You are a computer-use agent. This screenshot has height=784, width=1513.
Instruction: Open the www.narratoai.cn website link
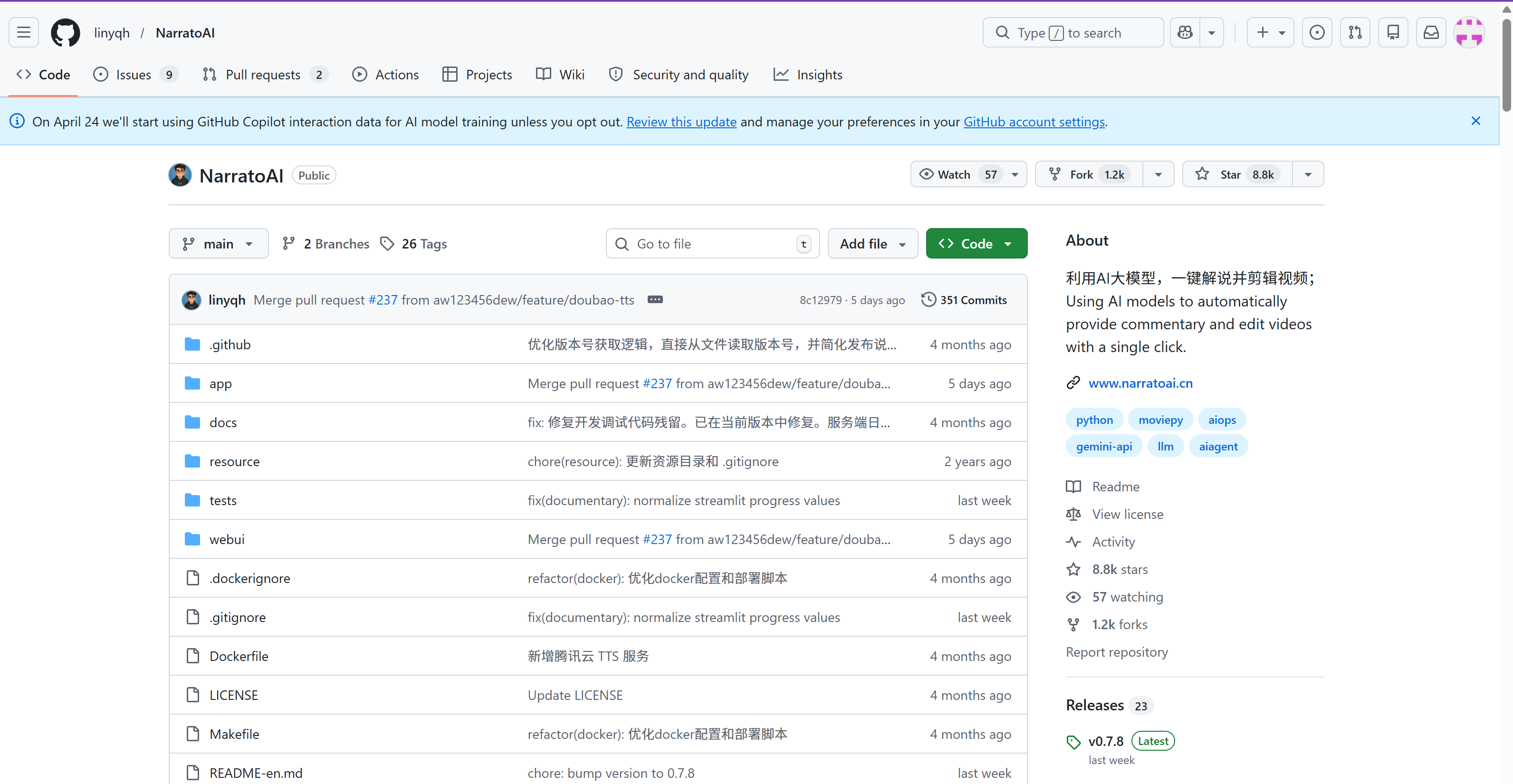[1140, 383]
